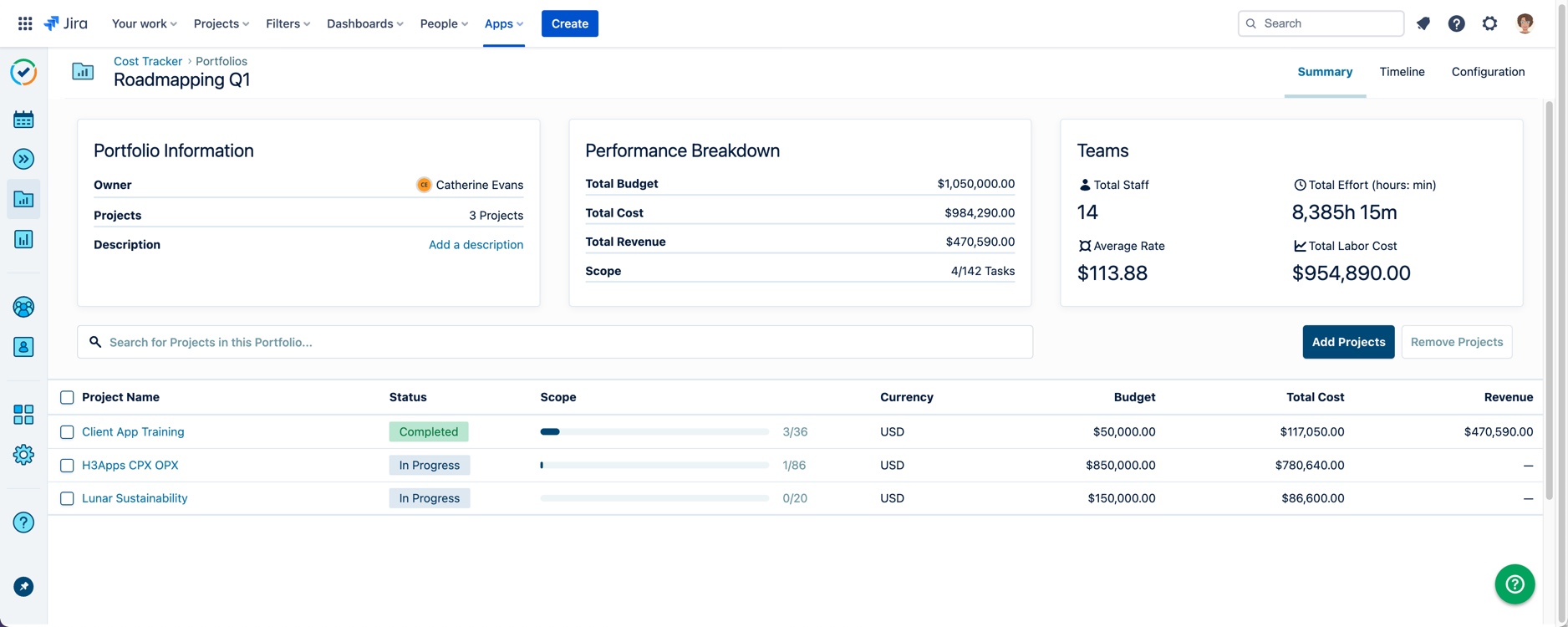
Task: Click the Revenue column header
Action: [x=1509, y=397]
